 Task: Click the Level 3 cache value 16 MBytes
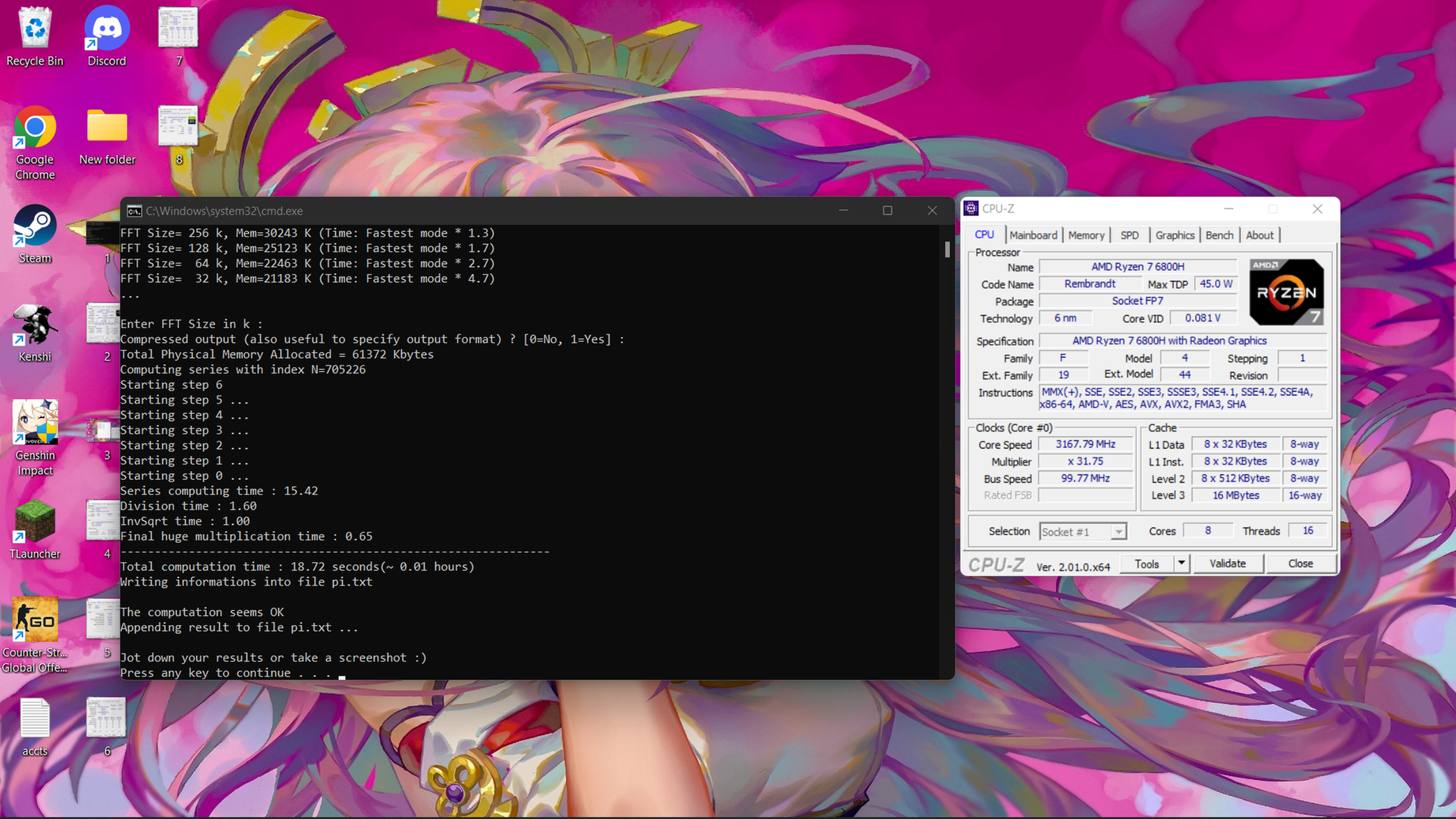[1235, 495]
